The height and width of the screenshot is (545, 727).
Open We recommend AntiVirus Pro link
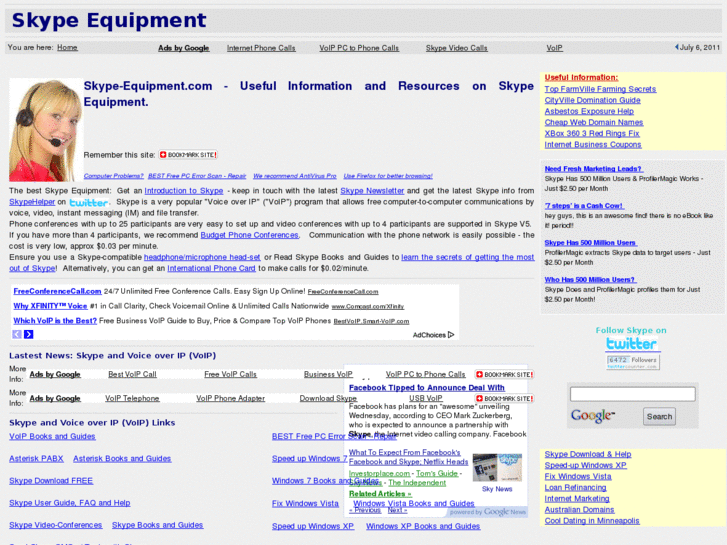tap(295, 176)
